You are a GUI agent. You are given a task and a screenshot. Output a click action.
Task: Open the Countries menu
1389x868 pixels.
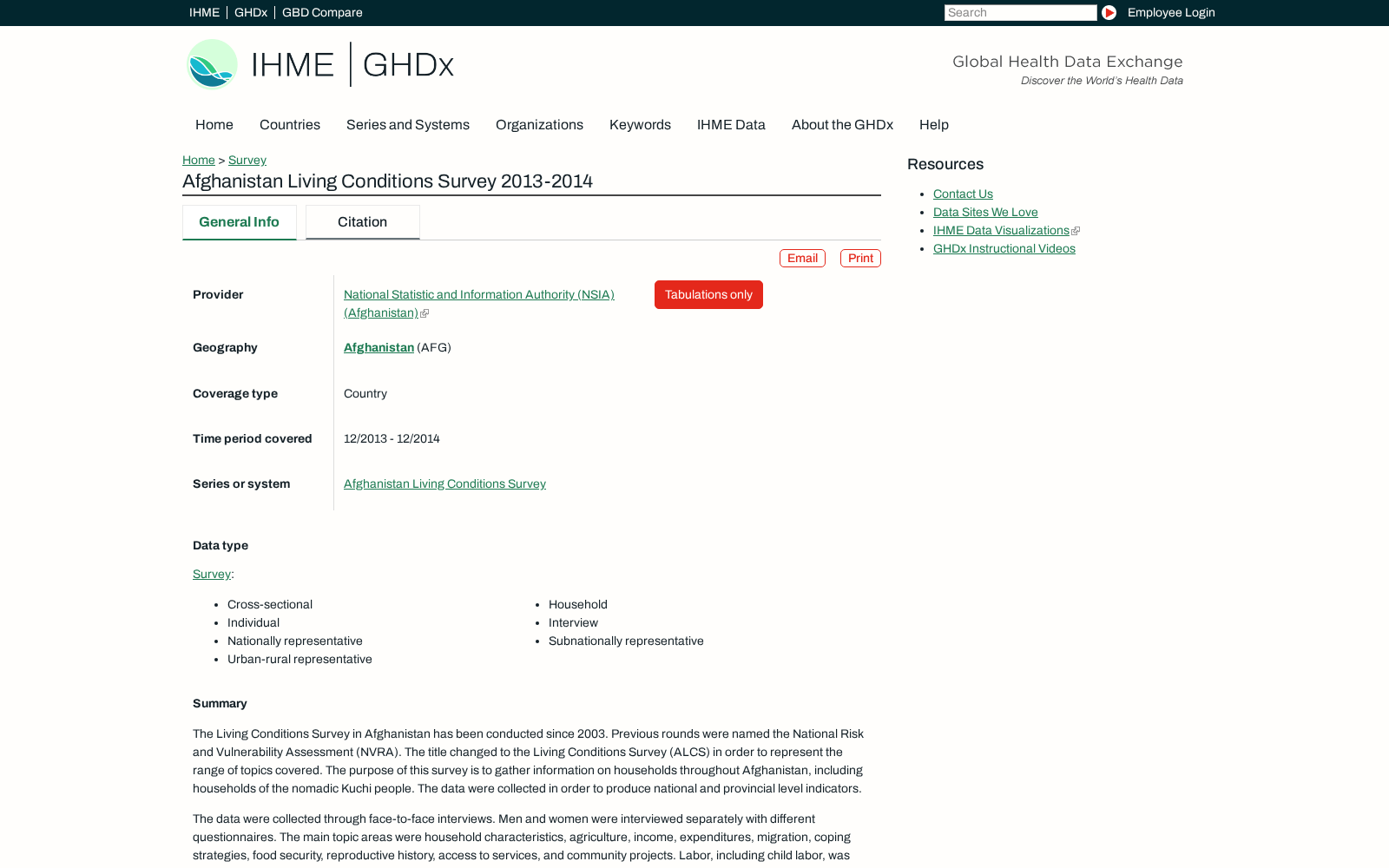click(290, 125)
